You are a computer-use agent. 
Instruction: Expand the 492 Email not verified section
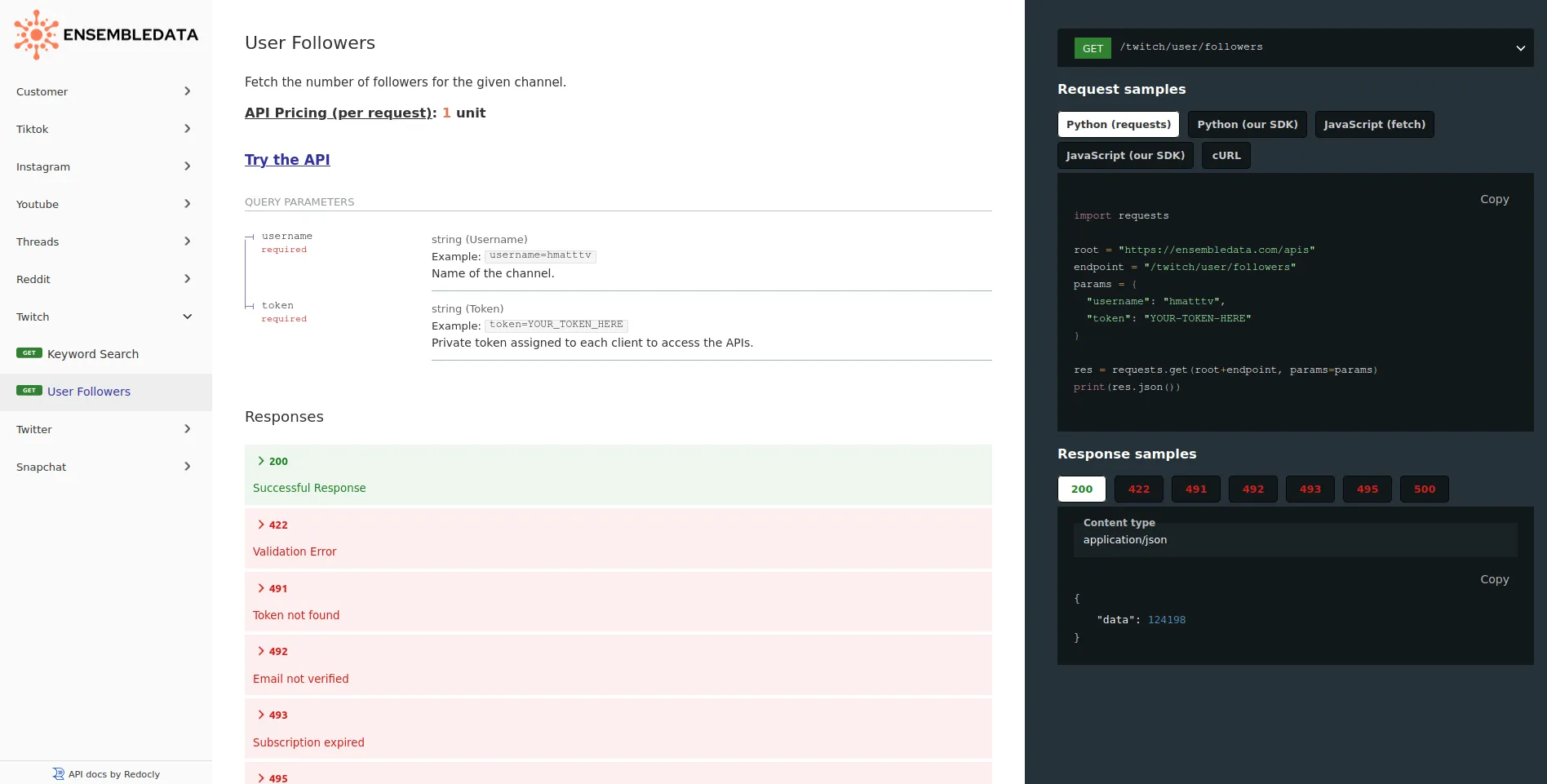618,665
